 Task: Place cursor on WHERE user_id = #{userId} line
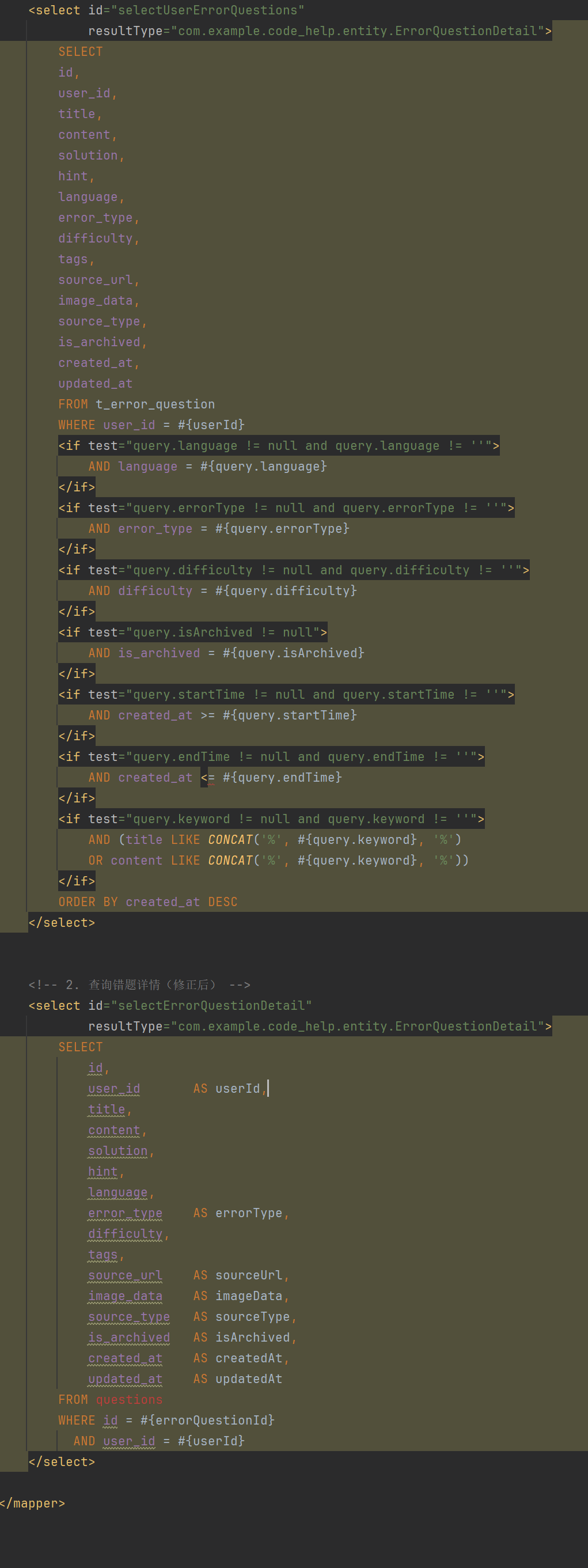click(151, 425)
